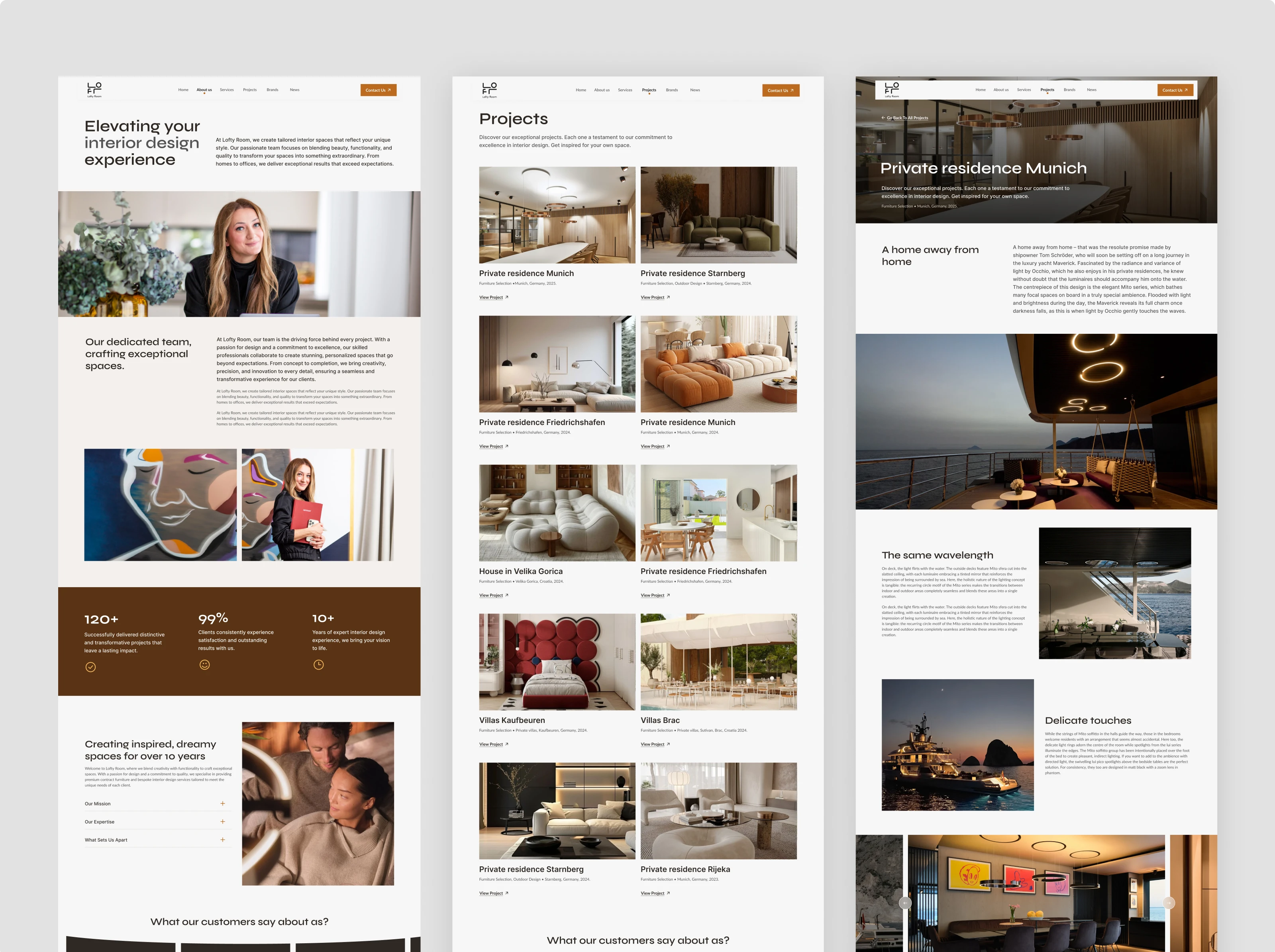Click the Lofty Room logo on About page

[94, 89]
